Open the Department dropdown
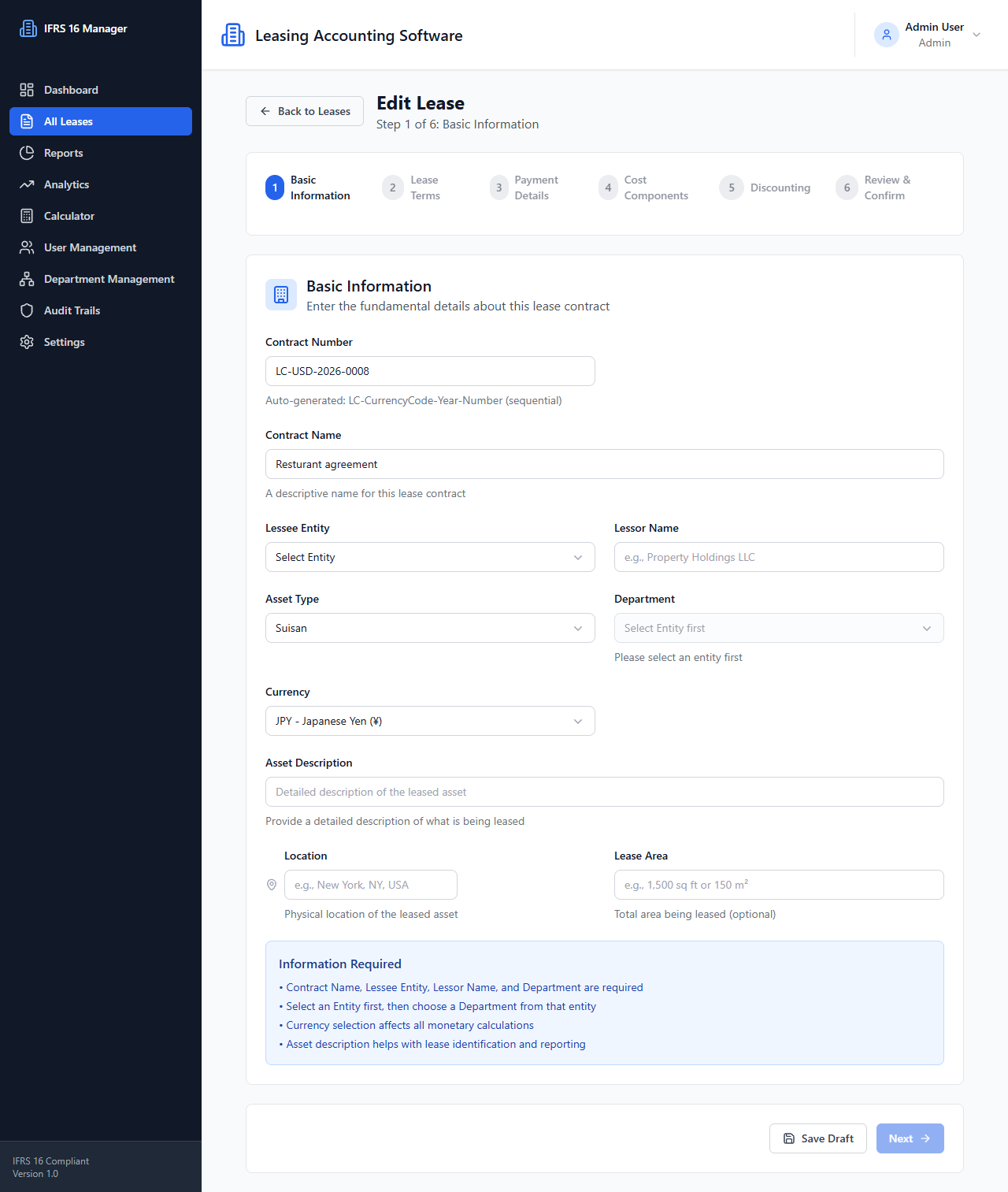1008x1192 pixels. pyautogui.click(x=779, y=628)
